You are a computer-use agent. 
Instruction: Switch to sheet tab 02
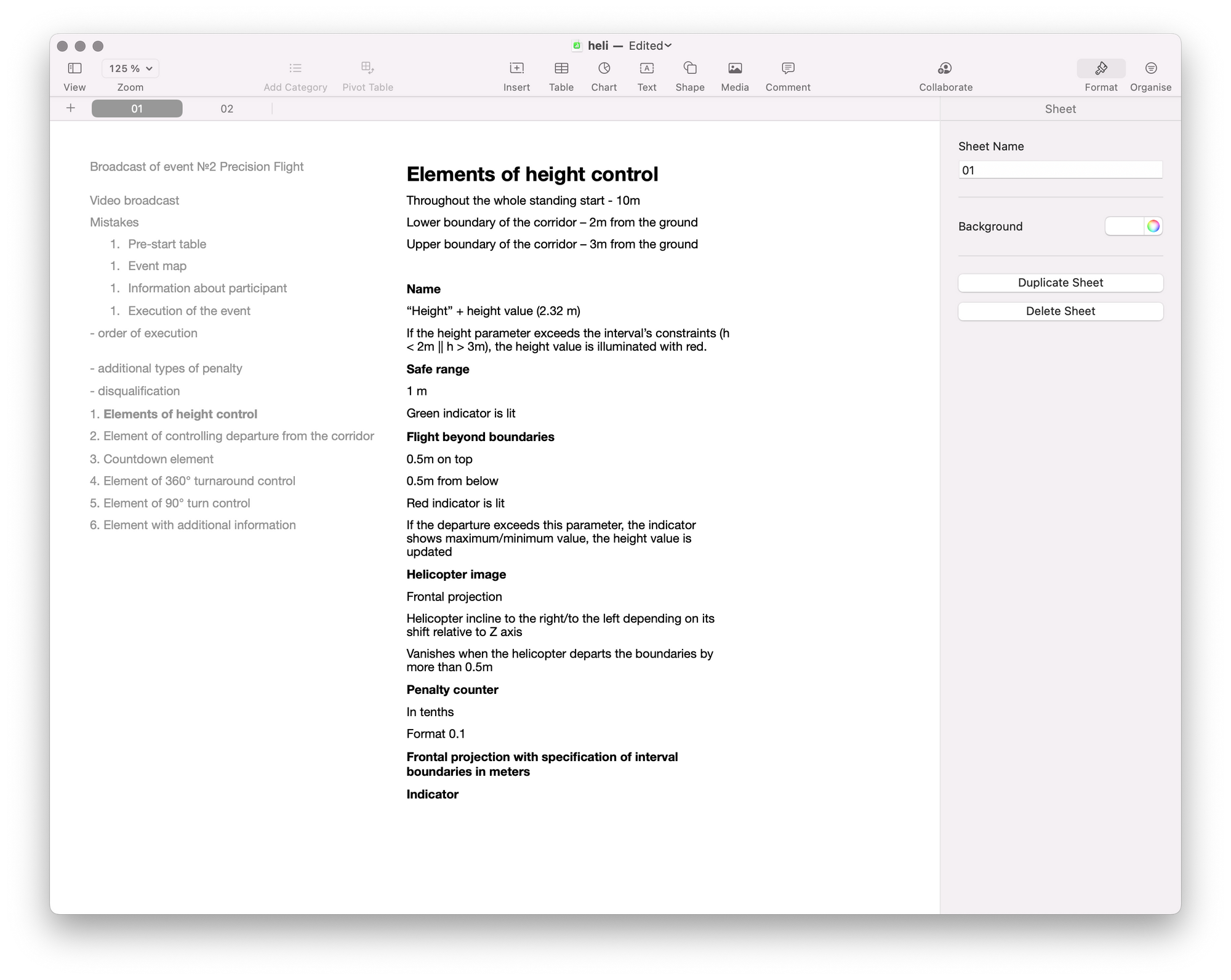coord(227,109)
